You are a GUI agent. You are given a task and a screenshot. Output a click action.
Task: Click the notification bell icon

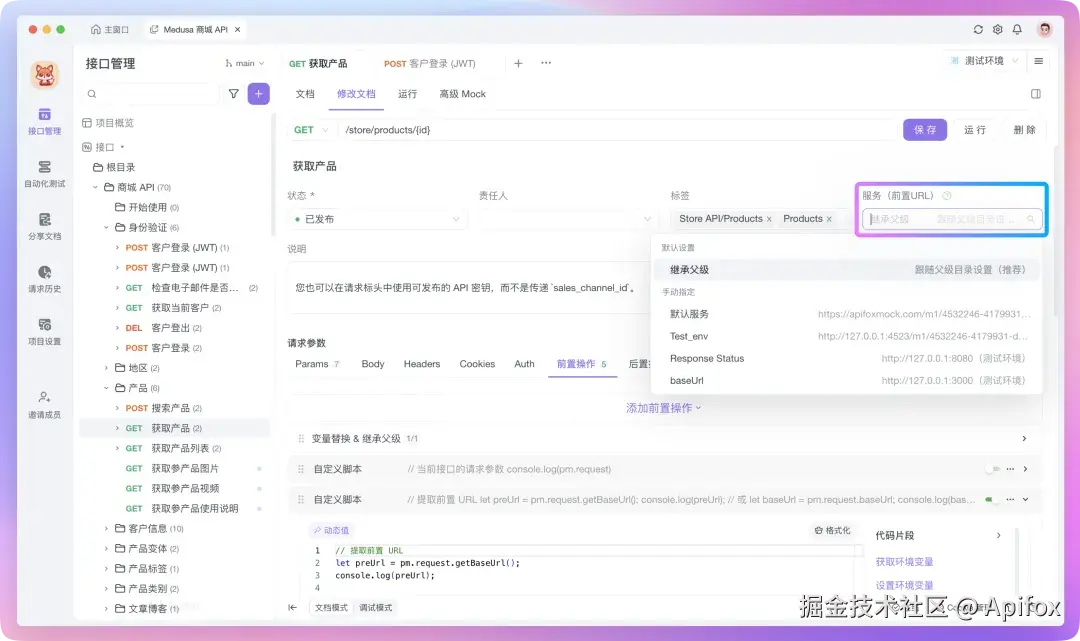click(1017, 29)
